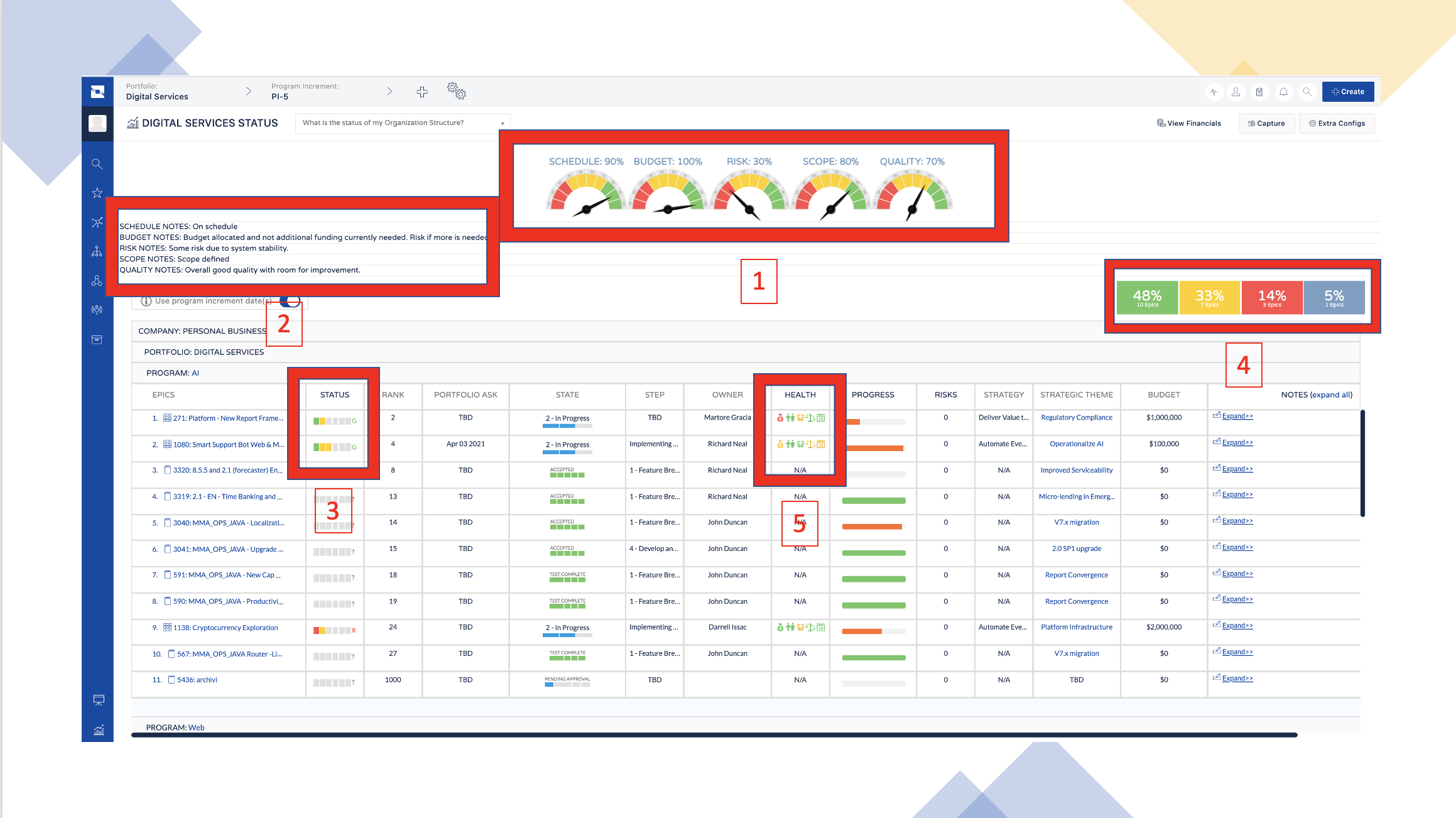Open Extra Configs
Viewport: 1456px width, 818px height.
click(x=1337, y=123)
